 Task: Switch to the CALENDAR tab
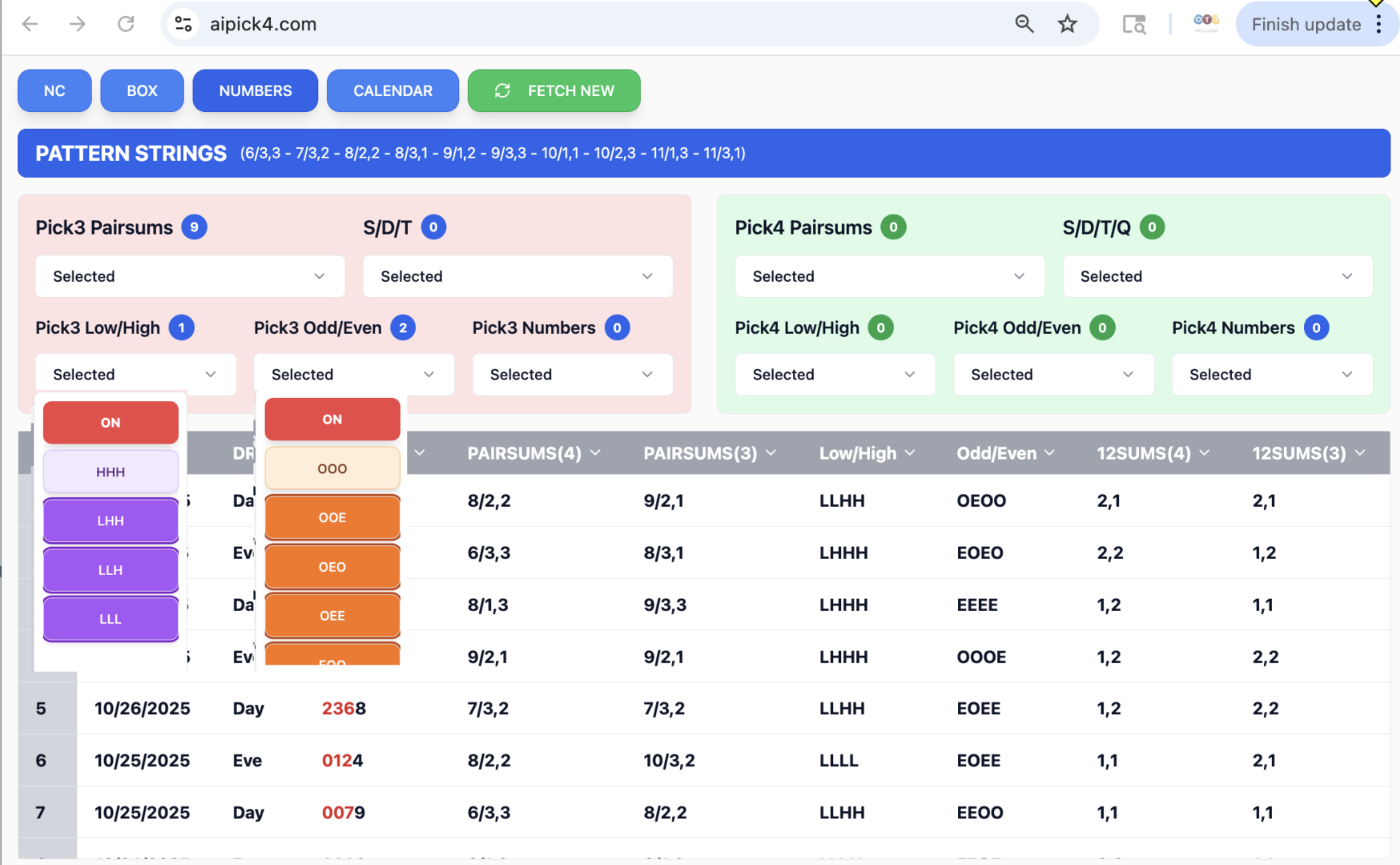tap(392, 91)
